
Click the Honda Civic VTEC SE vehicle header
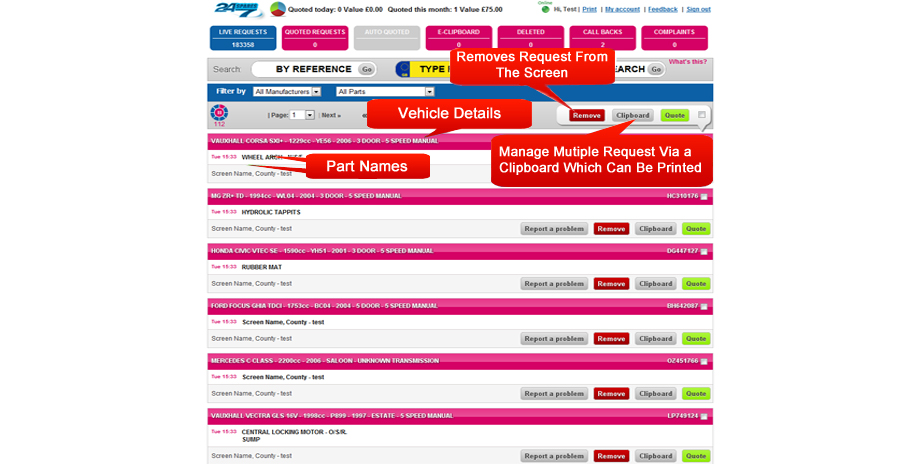[460, 252]
